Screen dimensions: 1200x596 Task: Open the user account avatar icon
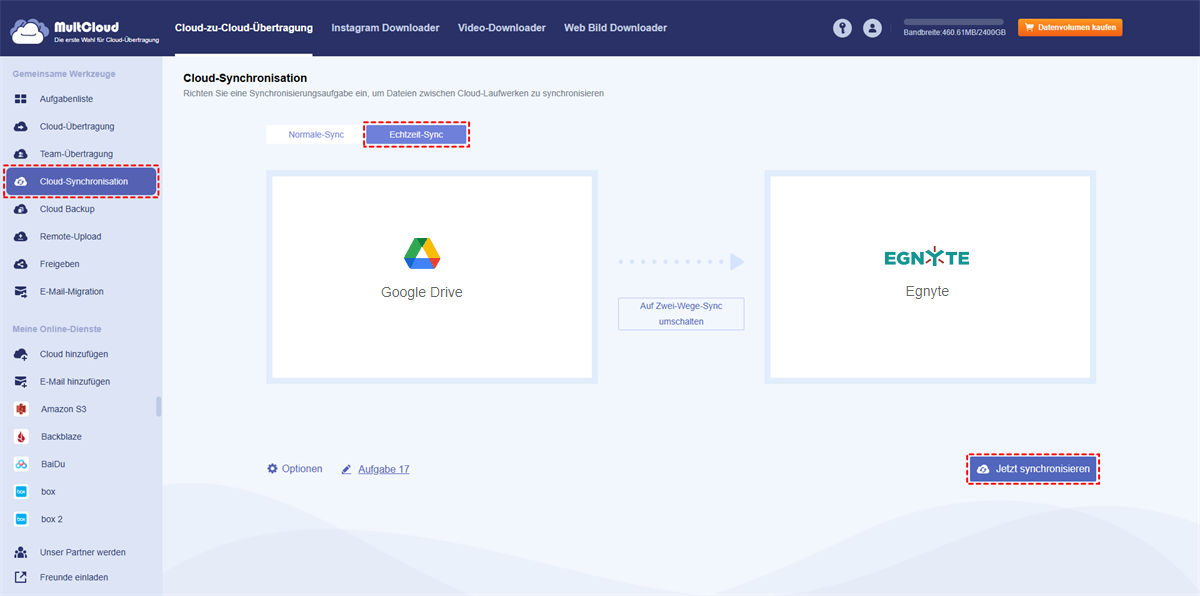click(873, 28)
